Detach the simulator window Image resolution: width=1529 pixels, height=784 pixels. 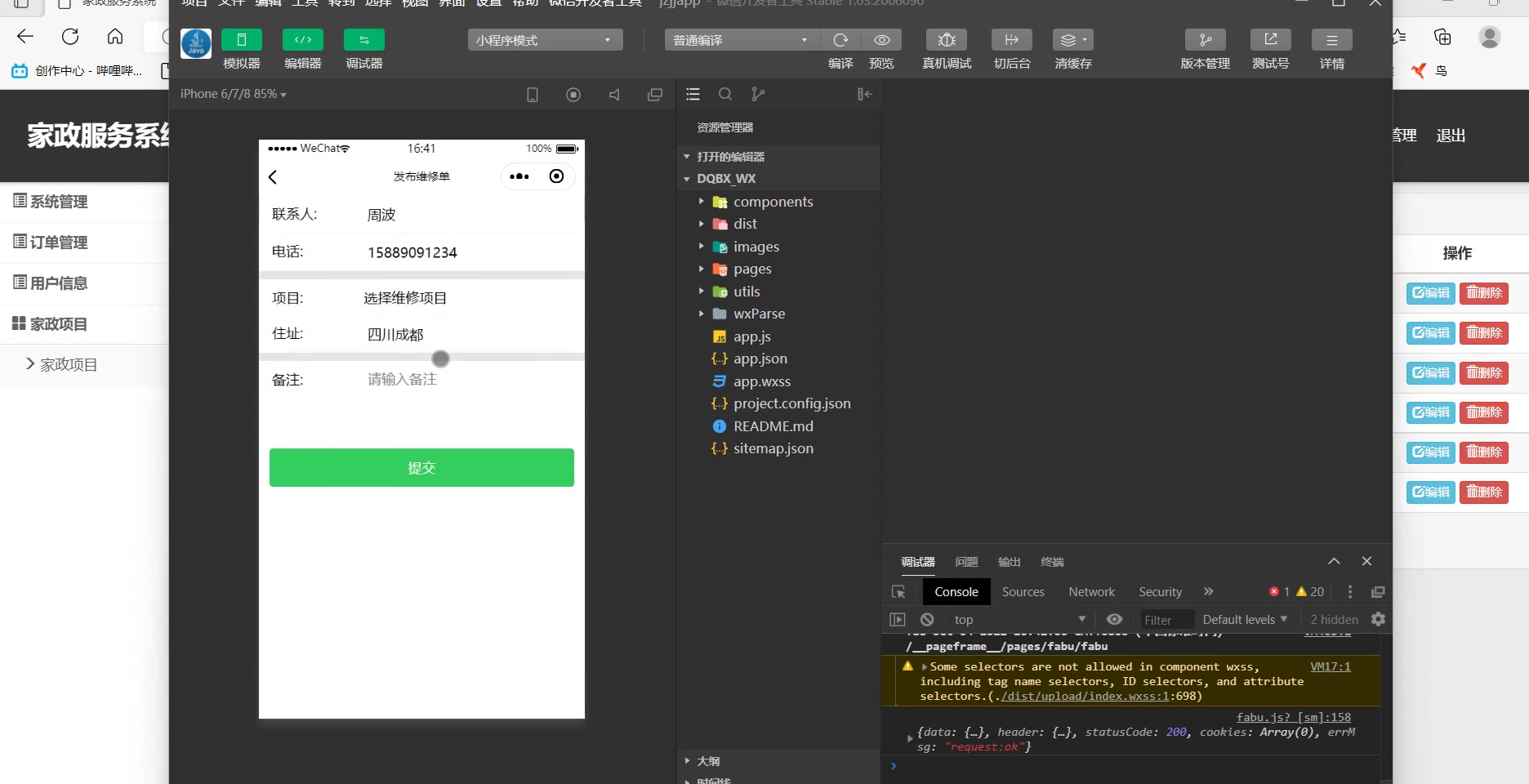tap(655, 95)
